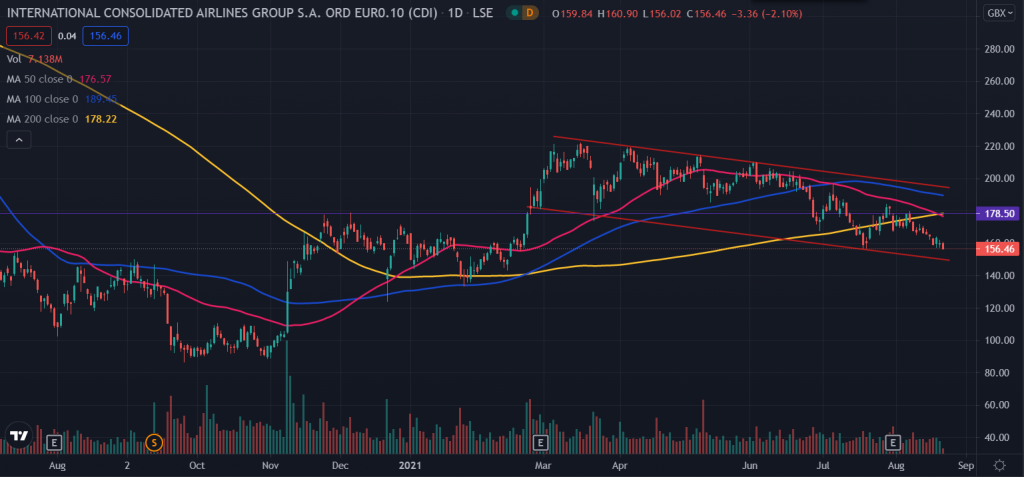
Task: Open chart settings gear on the time axis
Action: click(999, 465)
